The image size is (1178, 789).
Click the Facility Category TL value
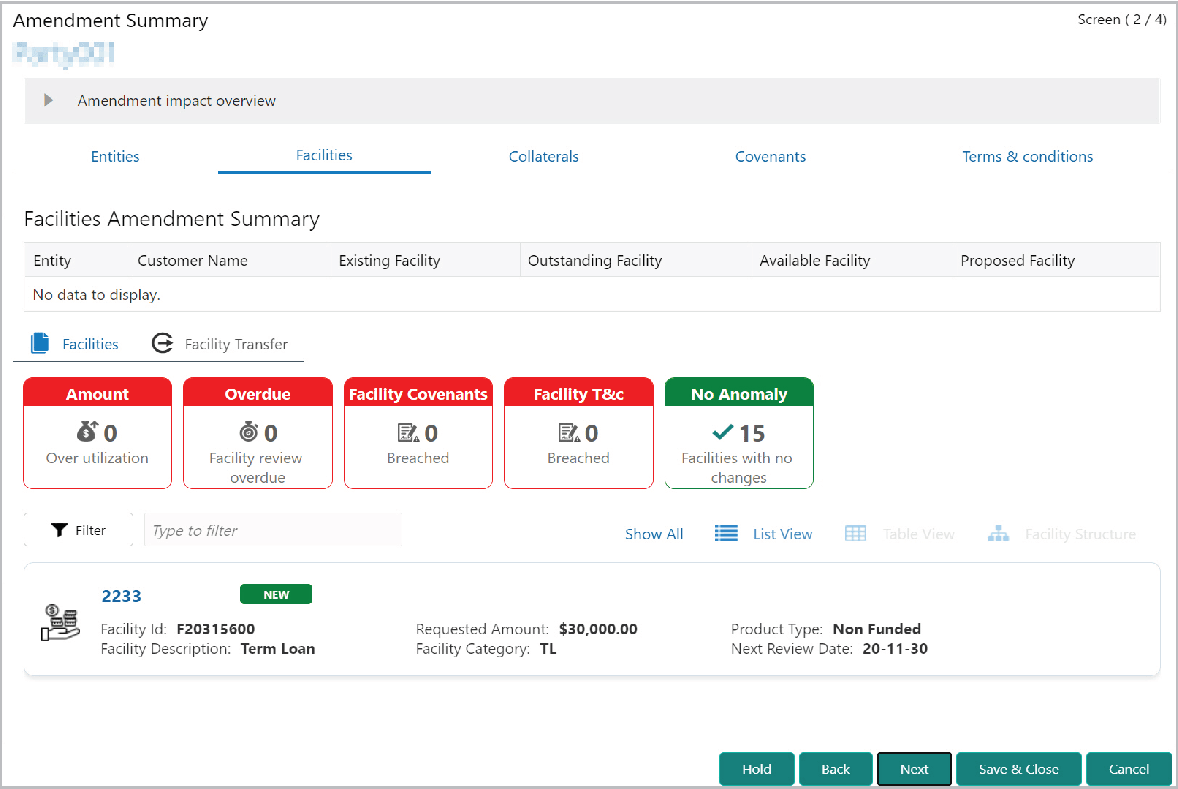click(x=548, y=648)
